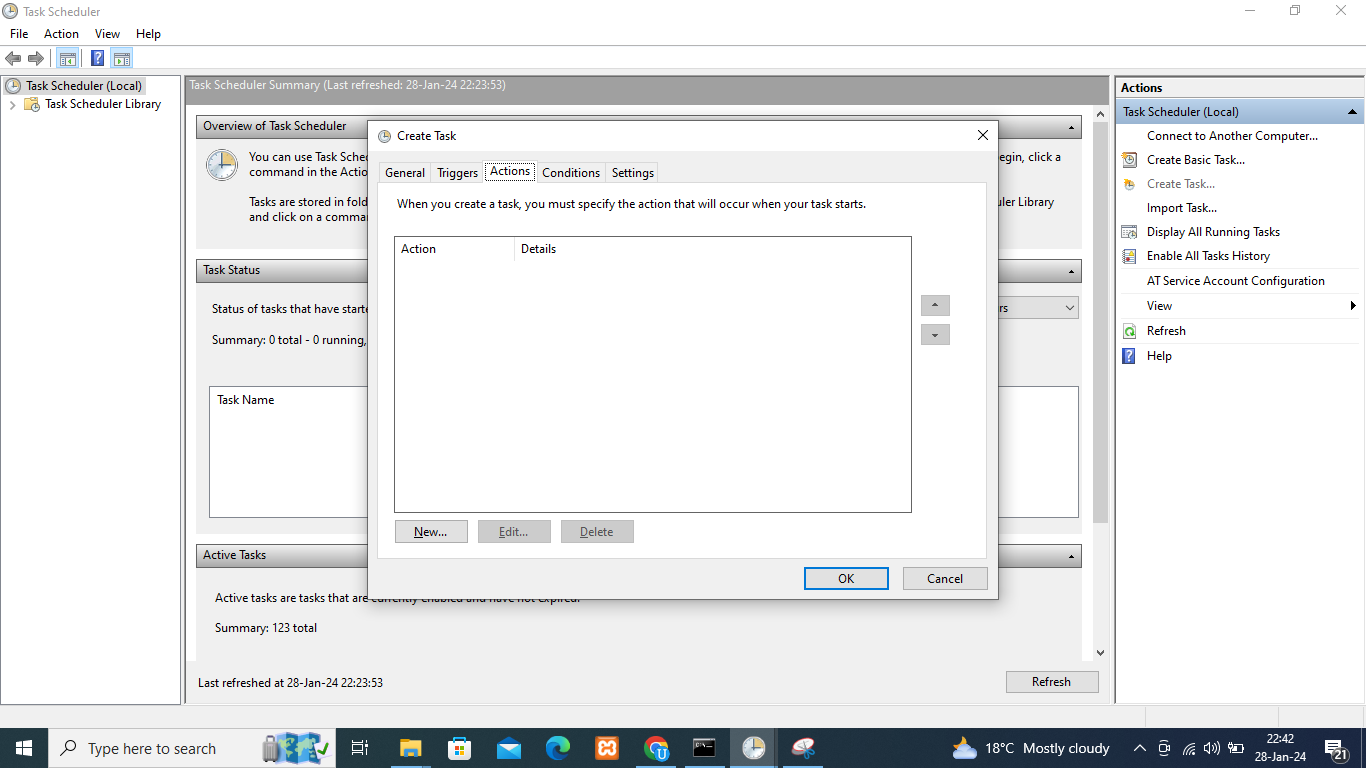Open AT Service Account Configuration
The height and width of the screenshot is (768, 1366).
pos(1235,281)
